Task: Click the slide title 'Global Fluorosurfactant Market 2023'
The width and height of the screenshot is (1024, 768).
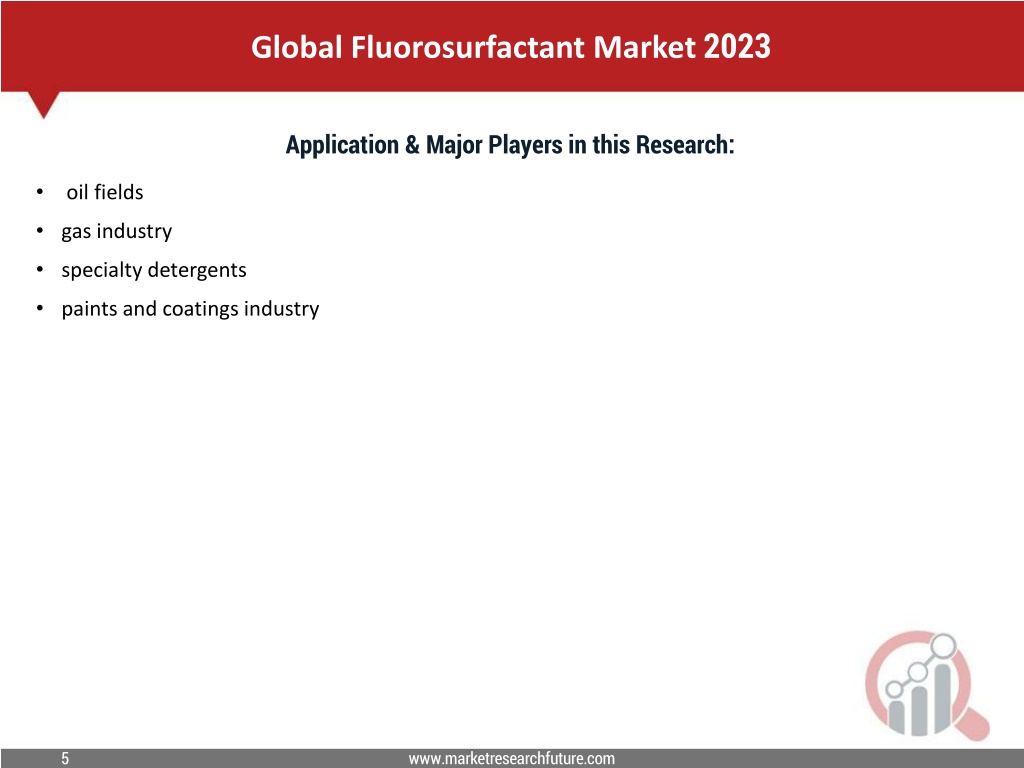Action: point(511,48)
